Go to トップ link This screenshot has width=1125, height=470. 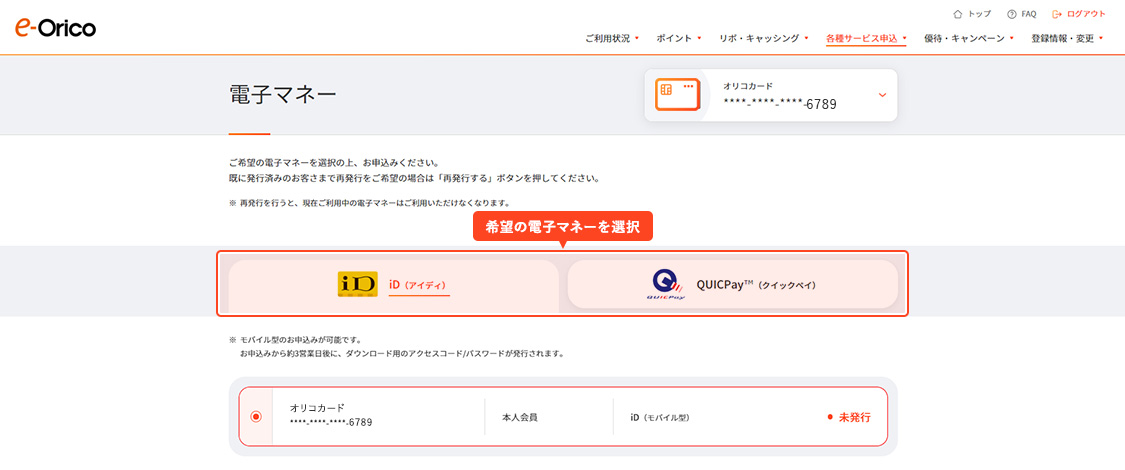pyautogui.click(x=979, y=14)
